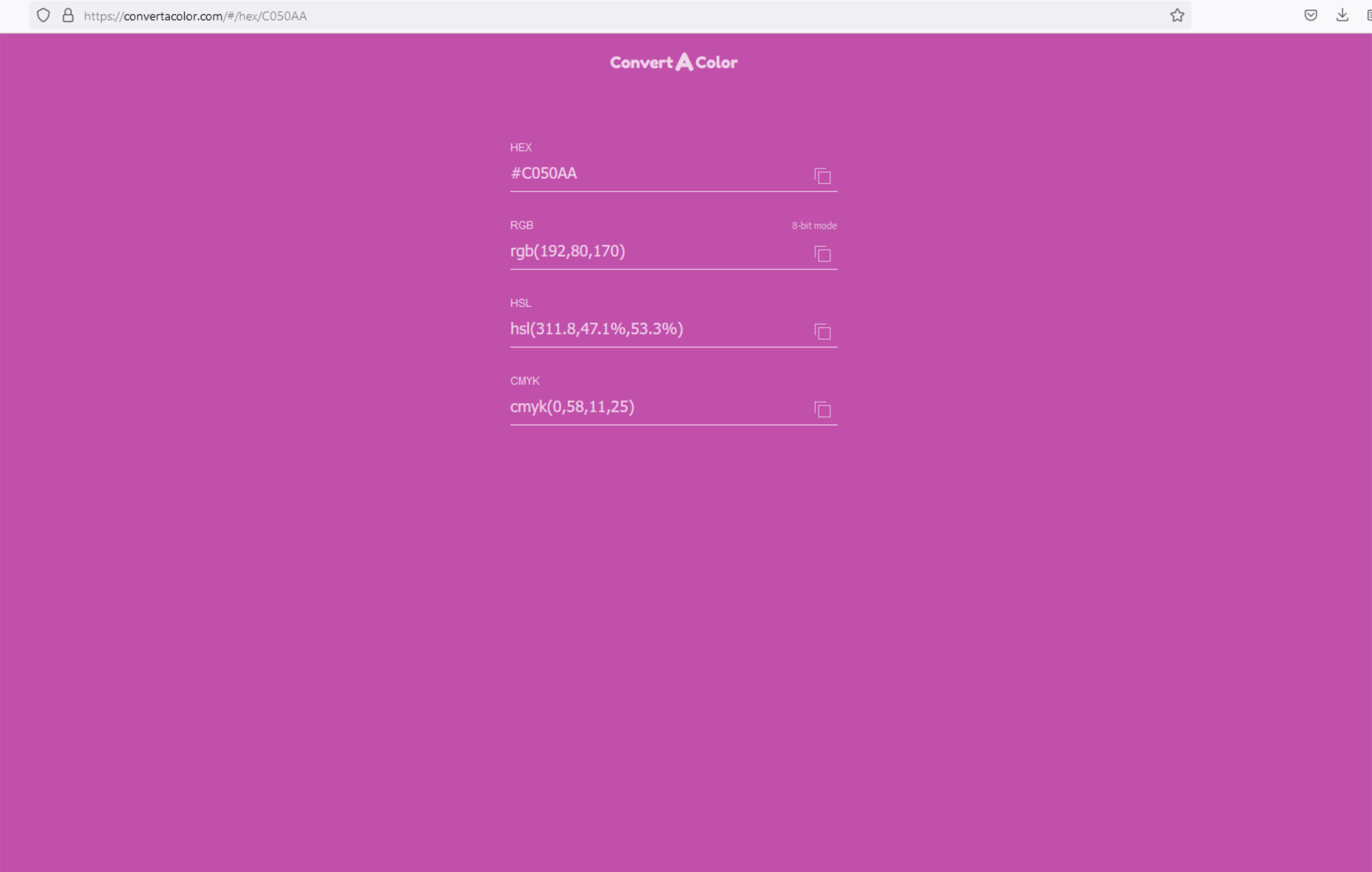
Task: Copy the RGB value to clipboard
Action: [822, 254]
